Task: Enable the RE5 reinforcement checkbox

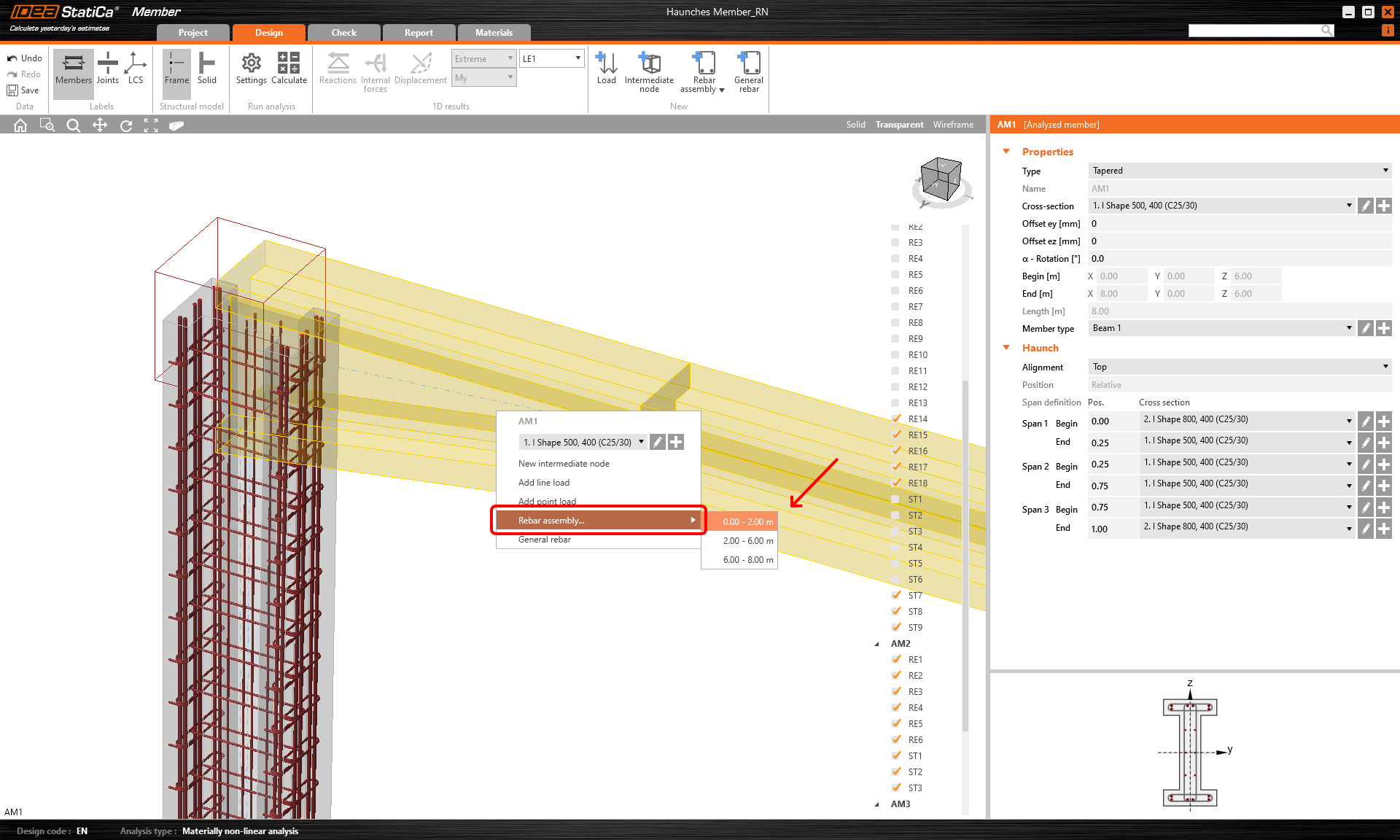Action: (895, 275)
